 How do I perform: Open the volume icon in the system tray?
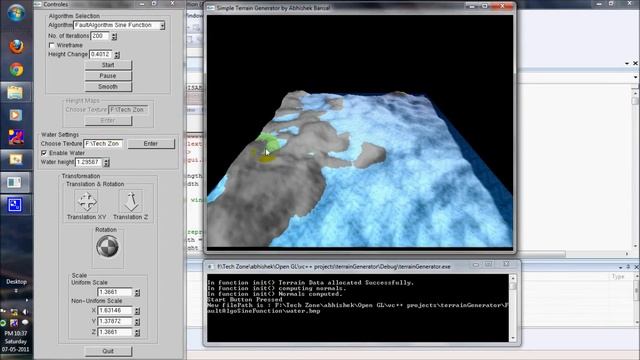pos(25,312)
